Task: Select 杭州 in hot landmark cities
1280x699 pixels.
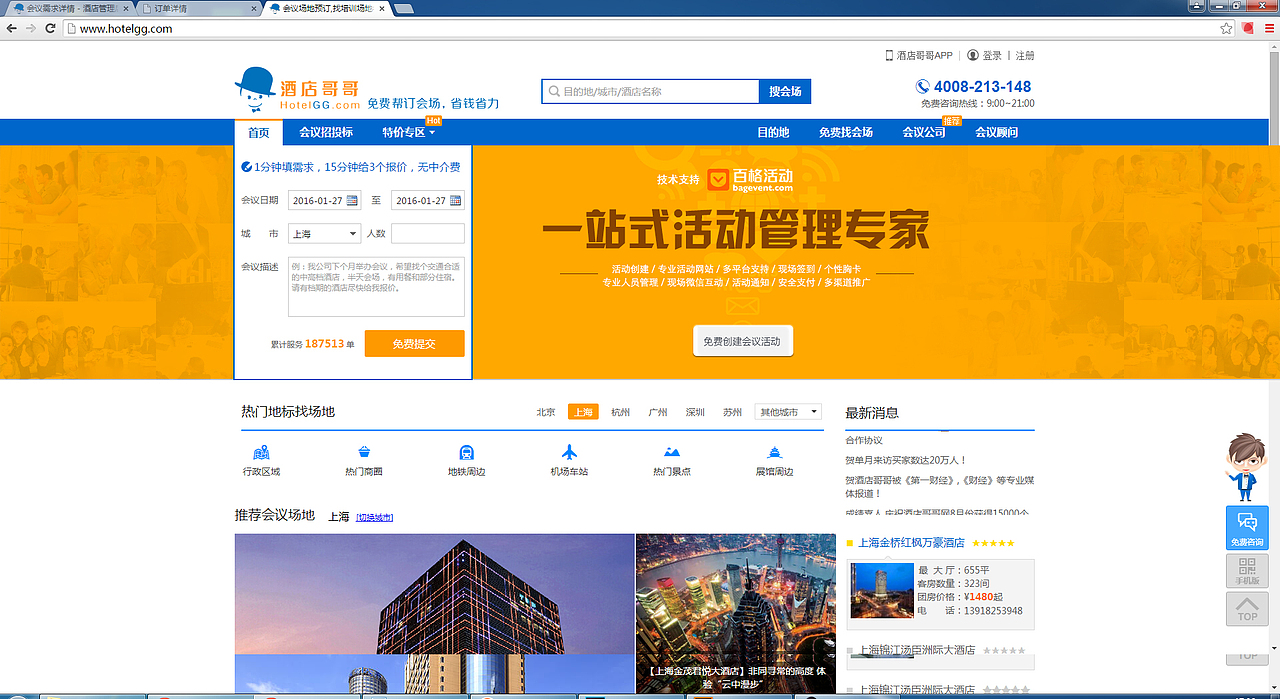Action: [621, 412]
